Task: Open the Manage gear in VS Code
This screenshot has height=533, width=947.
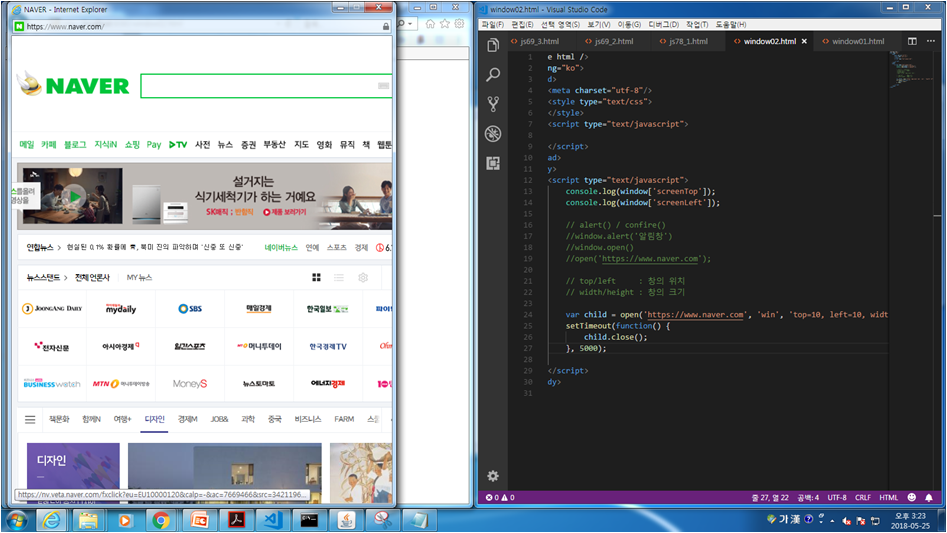Action: click(493, 476)
